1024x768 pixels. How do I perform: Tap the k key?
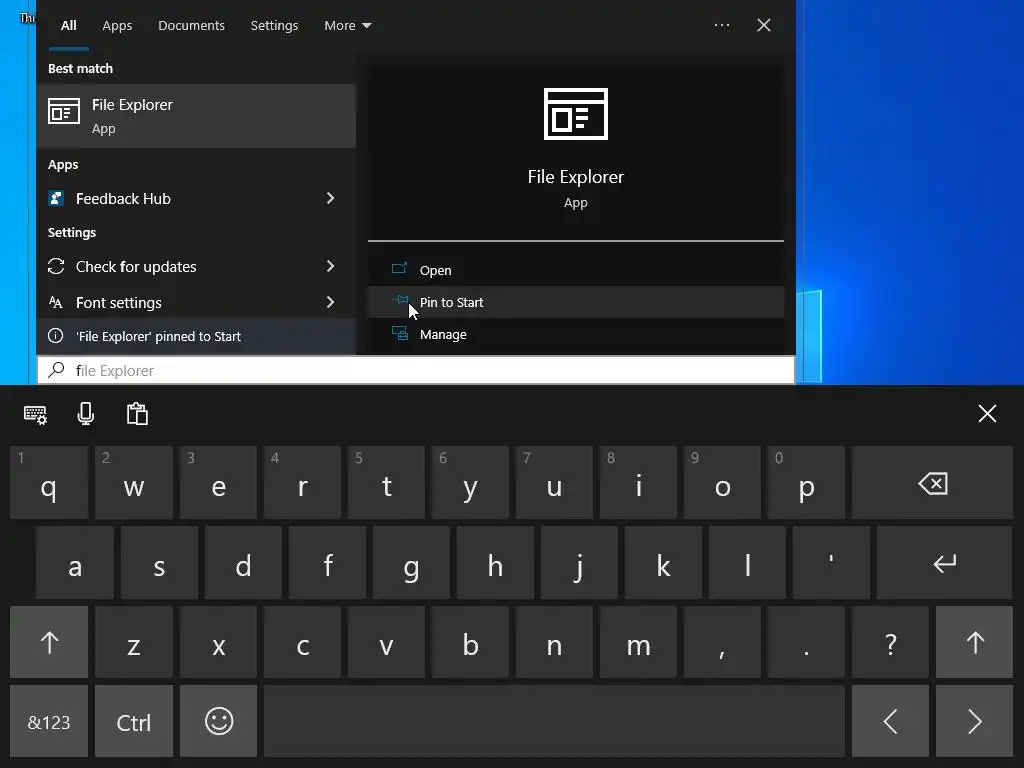click(664, 563)
